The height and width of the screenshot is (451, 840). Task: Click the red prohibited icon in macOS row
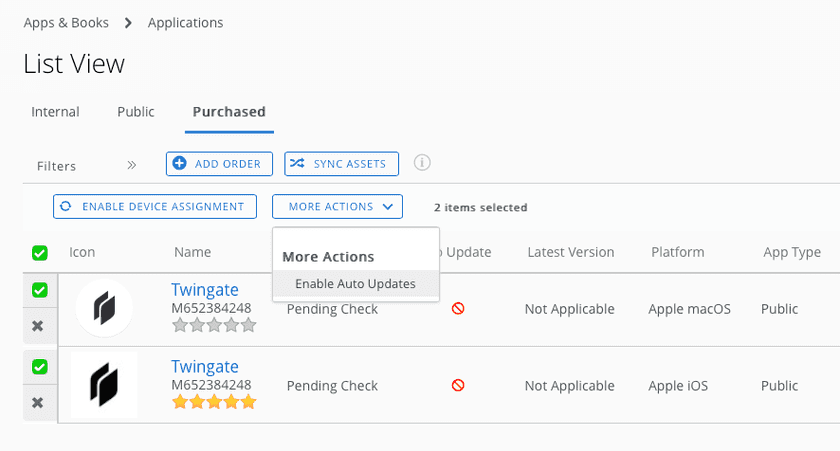click(x=458, y=309)
